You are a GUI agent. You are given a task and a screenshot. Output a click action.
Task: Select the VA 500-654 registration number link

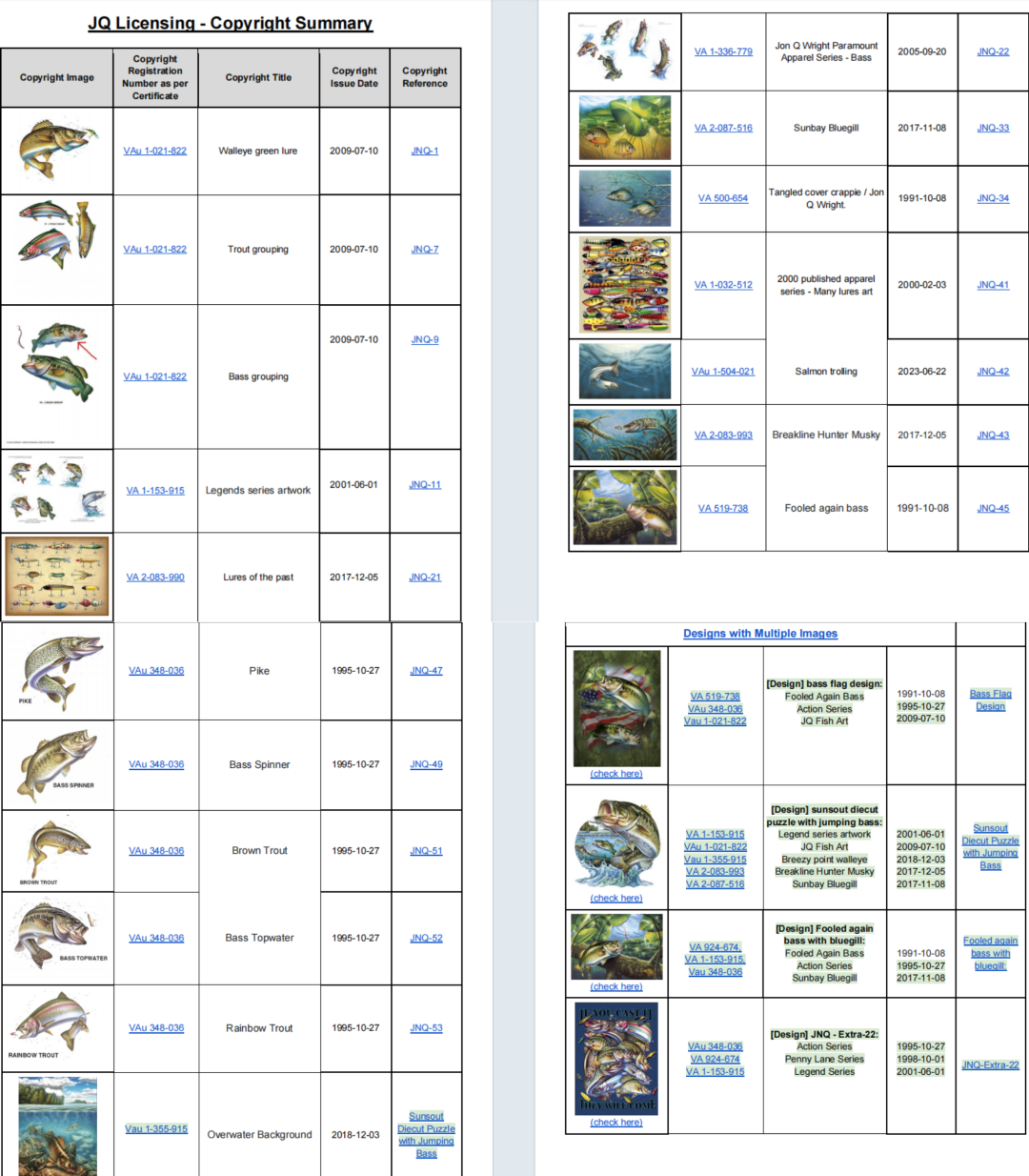point(723,198)
